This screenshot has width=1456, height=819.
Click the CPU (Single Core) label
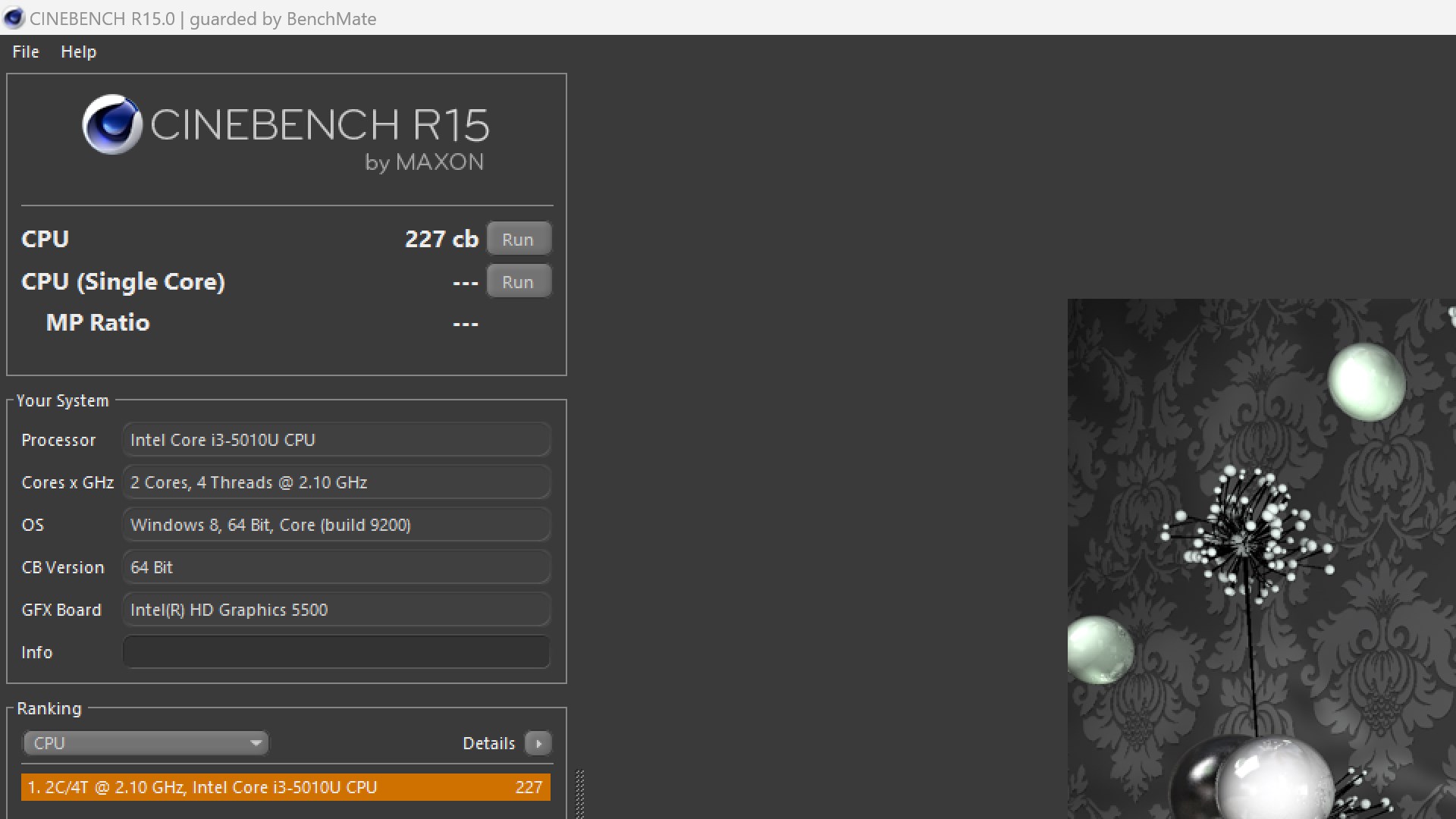point(123,282)
